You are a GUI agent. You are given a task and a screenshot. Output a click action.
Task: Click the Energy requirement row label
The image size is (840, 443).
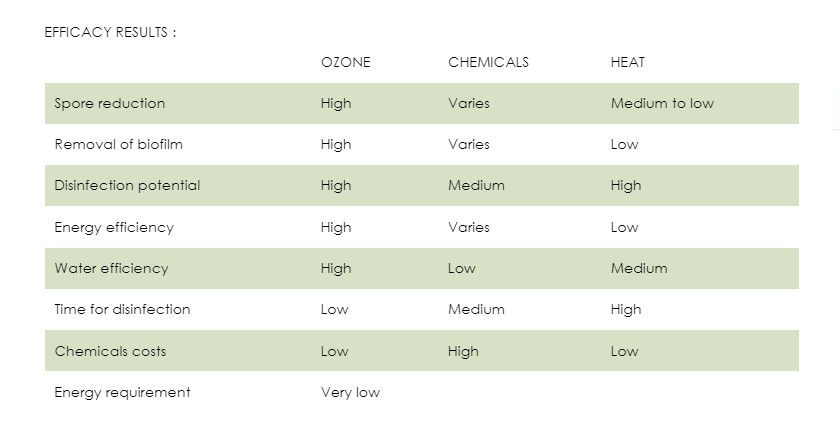(122, 392)
